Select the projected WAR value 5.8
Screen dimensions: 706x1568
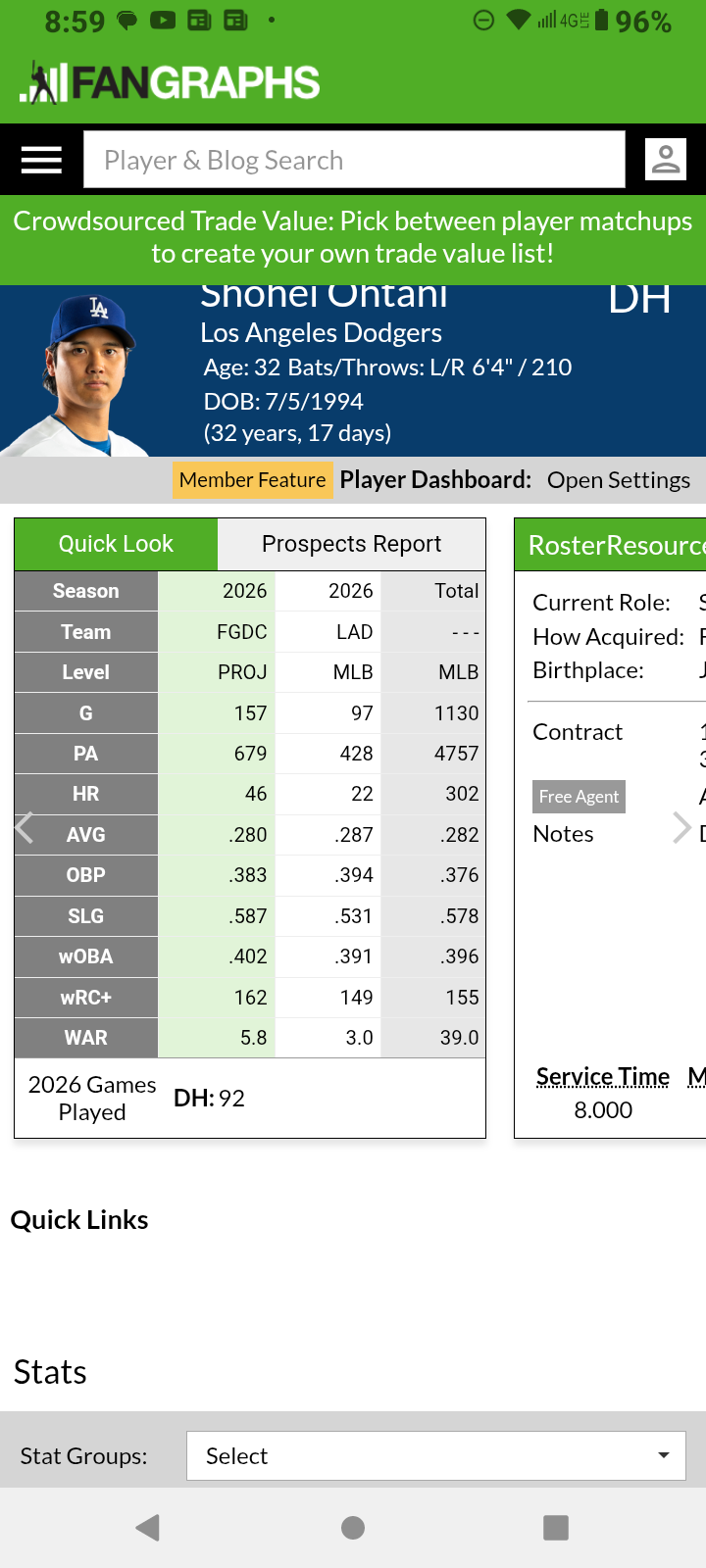pyautogui.click(x=254, y=1038)
